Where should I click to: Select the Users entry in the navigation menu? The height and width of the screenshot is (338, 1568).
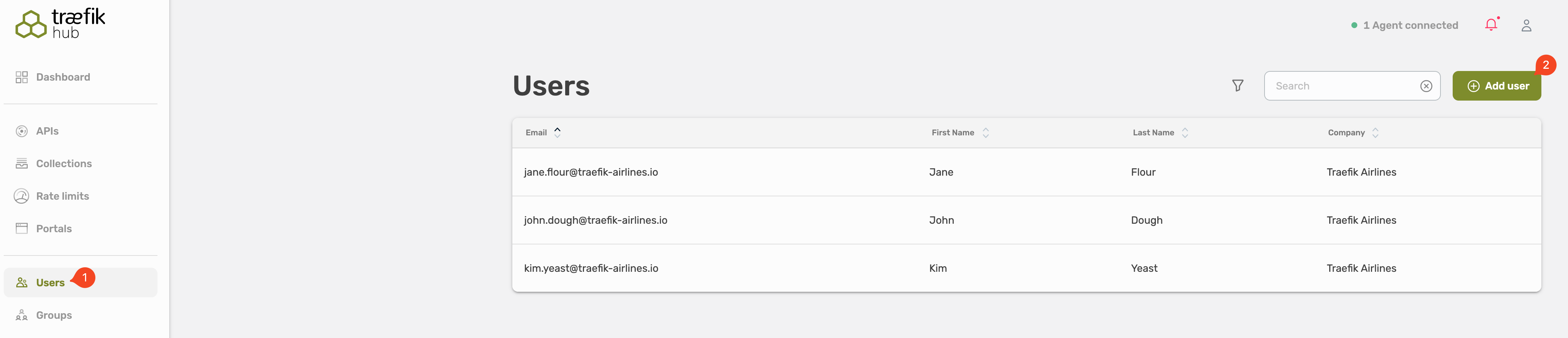coord(51,282)
